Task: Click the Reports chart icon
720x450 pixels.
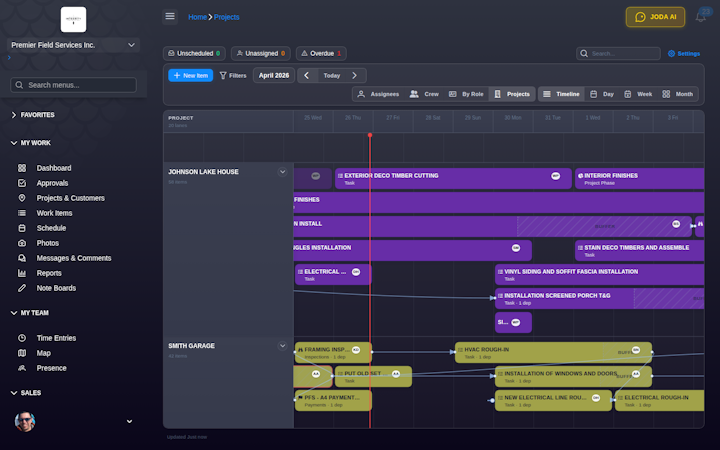Action: (22, 273)
